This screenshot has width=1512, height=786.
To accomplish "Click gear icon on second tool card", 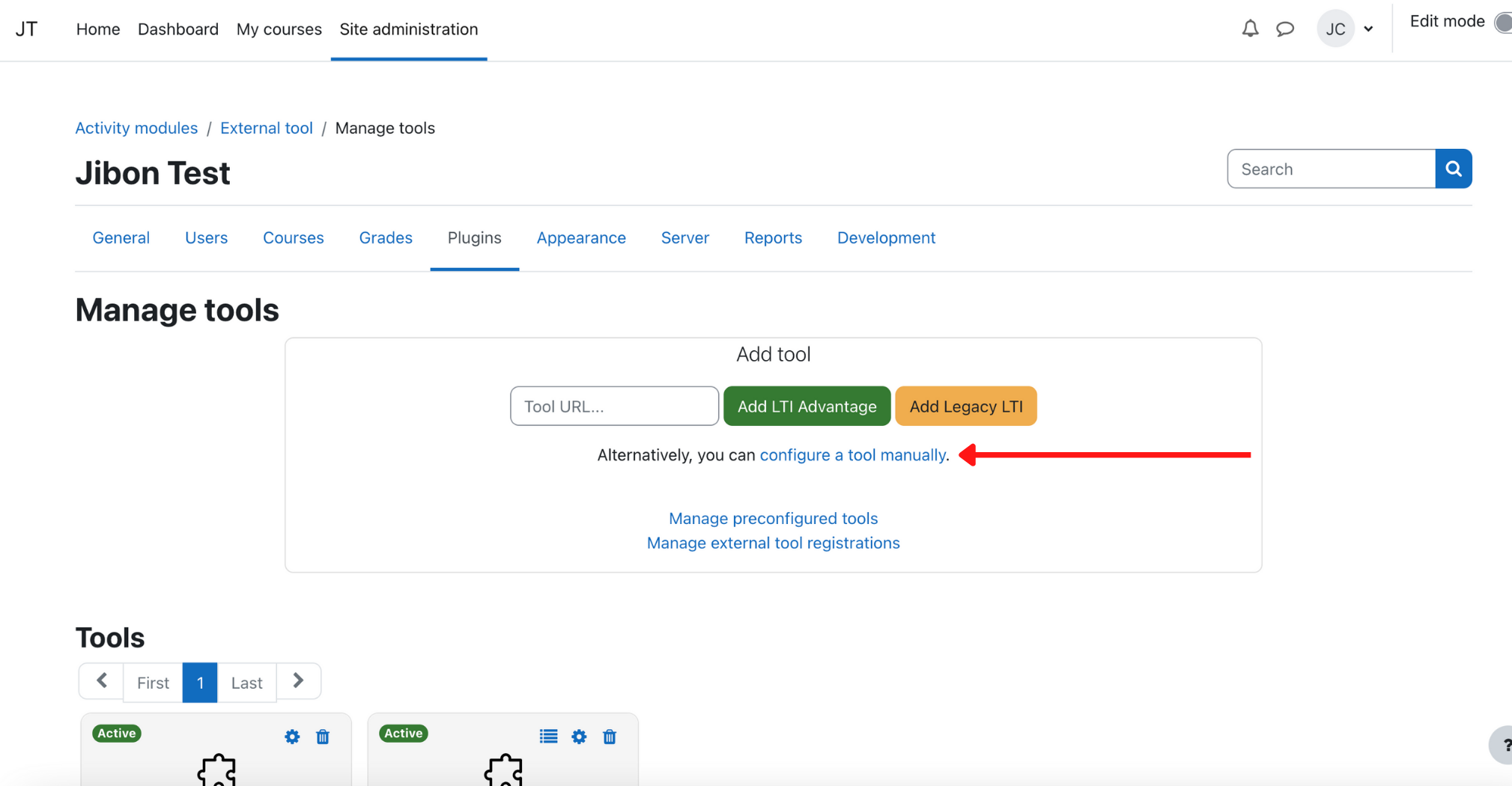I will pos(579,737).
